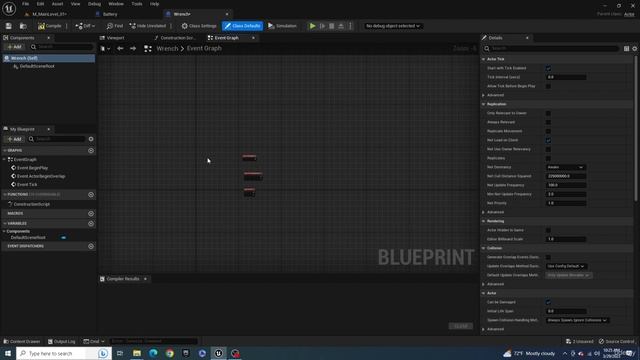
Task: Open Unreal Editor from Windows taskbar
Action: (218, 353)
